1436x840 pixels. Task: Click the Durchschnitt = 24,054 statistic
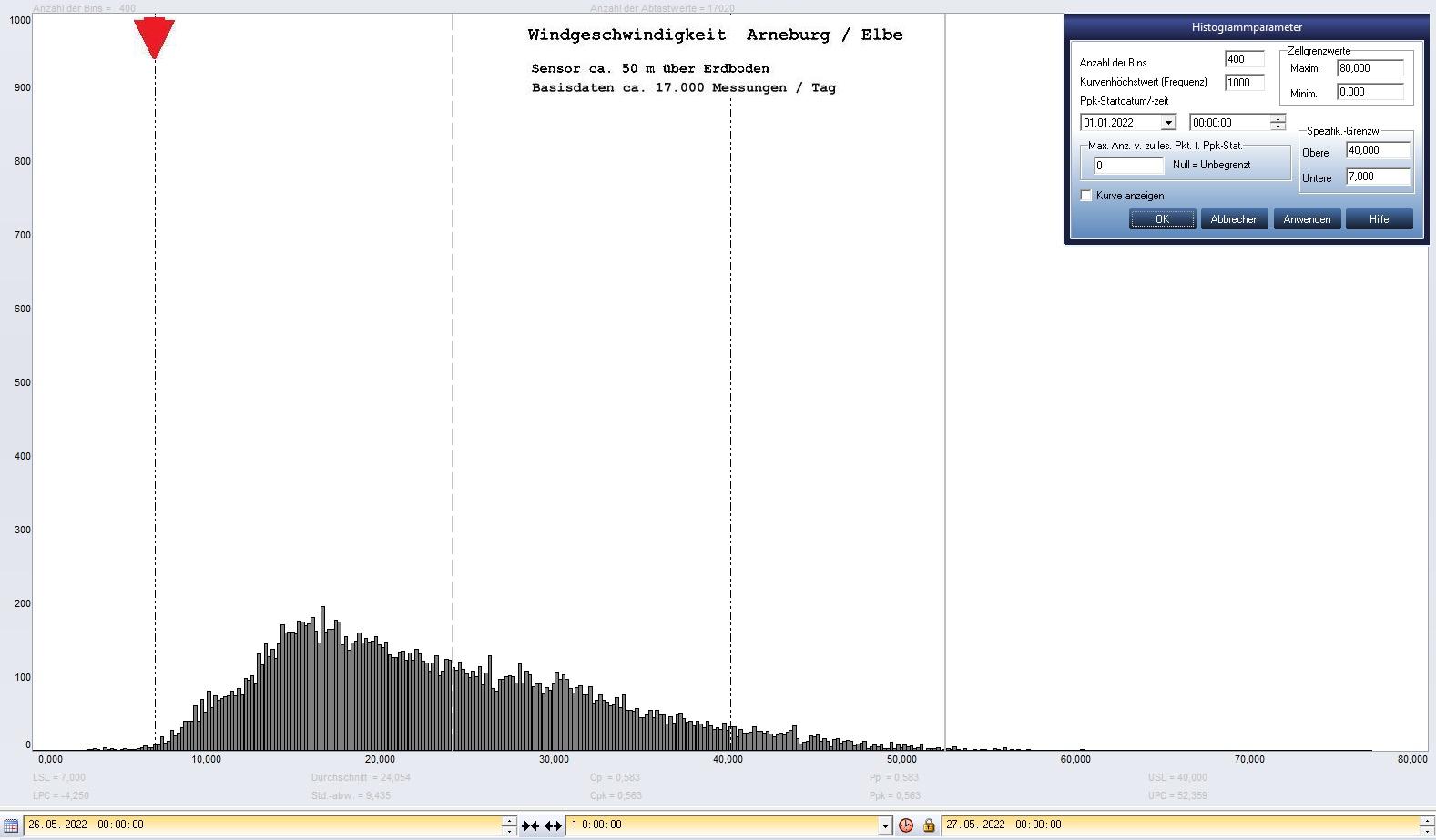tap(361, 778)
